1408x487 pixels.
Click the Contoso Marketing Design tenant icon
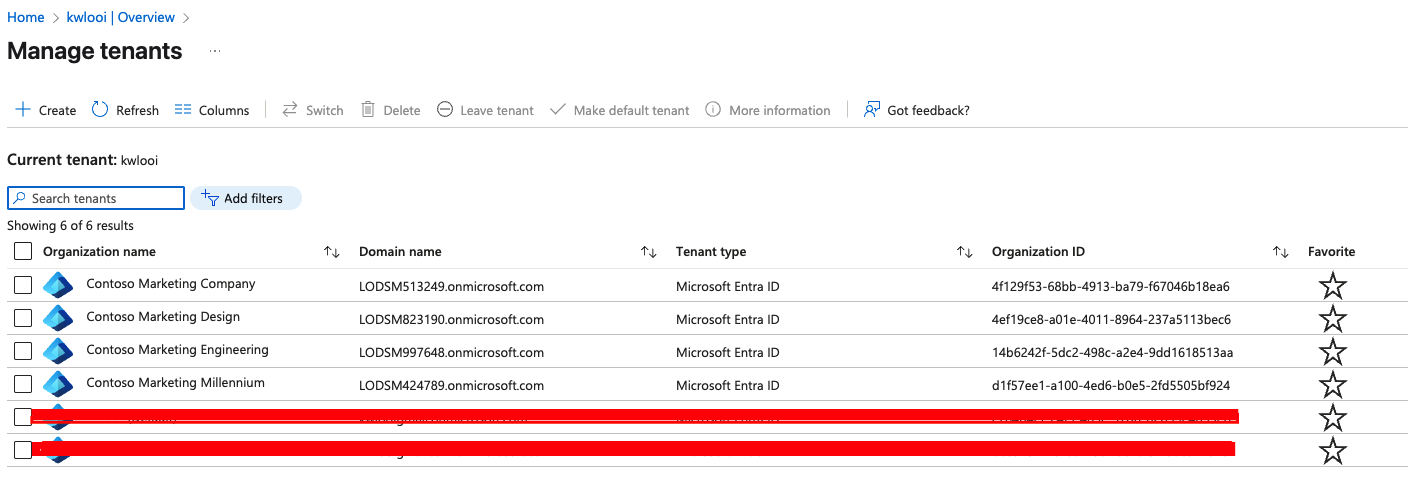[59, 319]
